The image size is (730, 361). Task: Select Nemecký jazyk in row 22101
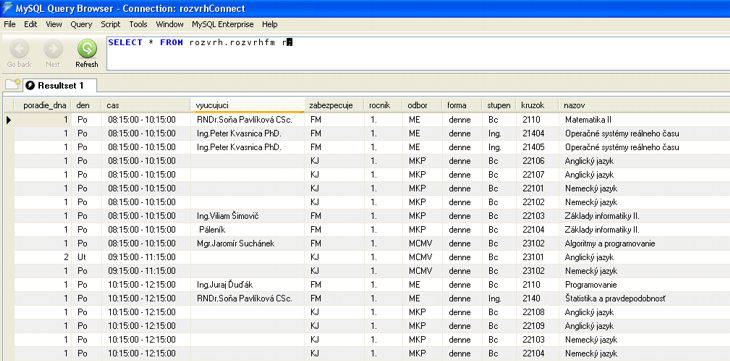tap(644, 189)
